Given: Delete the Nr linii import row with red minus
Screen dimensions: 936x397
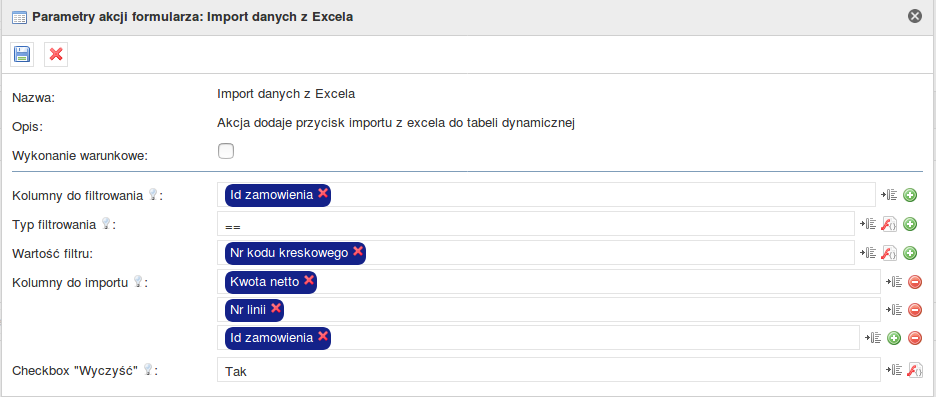Looking at the screenshot, I should (915, 310).
